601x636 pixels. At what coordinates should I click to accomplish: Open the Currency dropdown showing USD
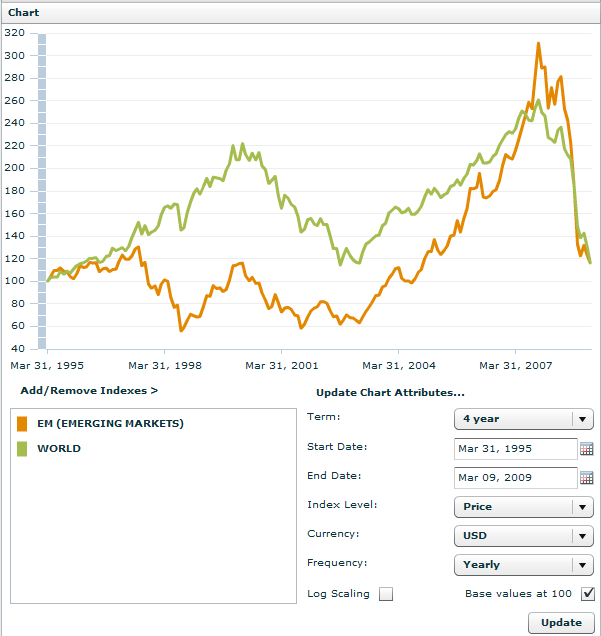click(523, 536)
